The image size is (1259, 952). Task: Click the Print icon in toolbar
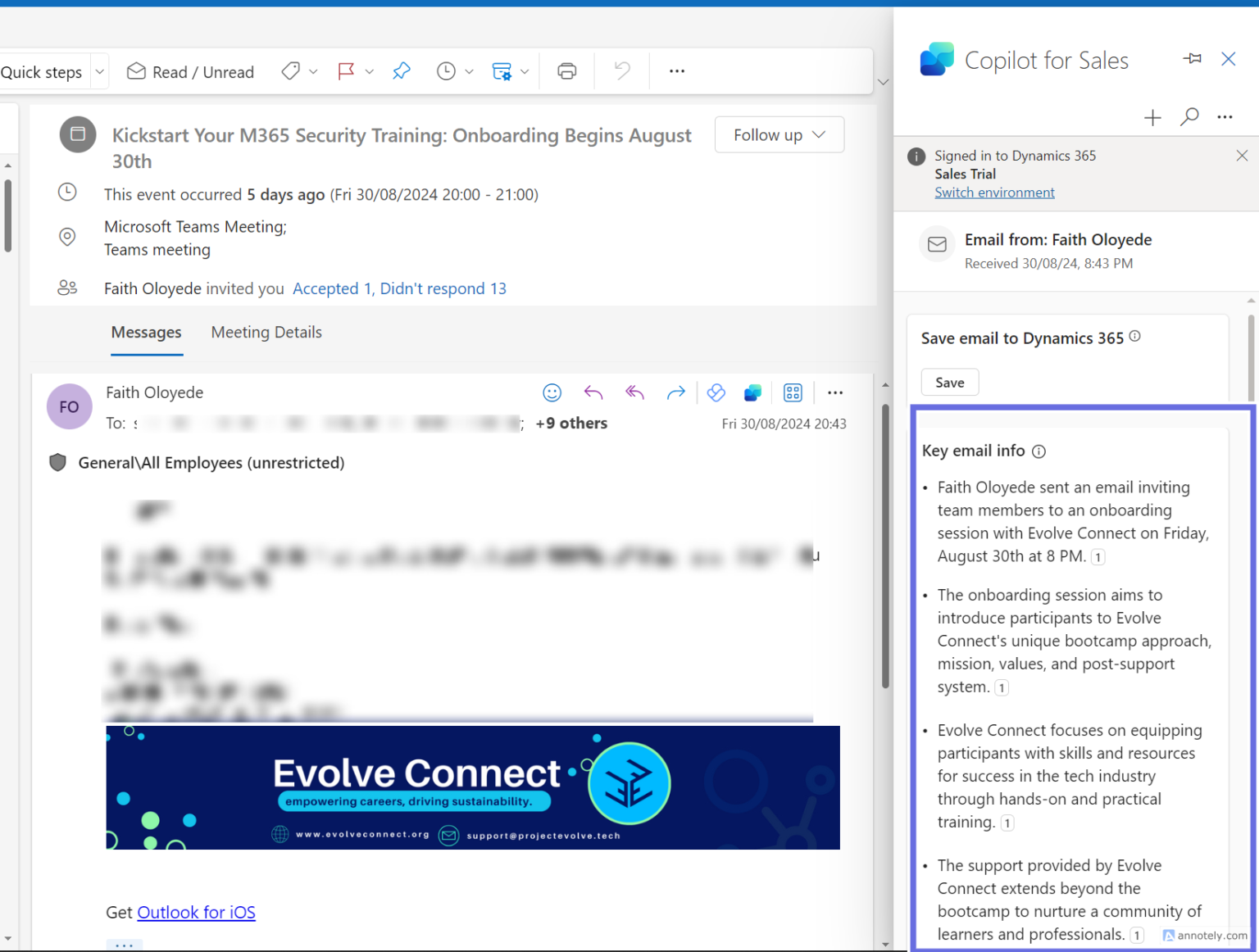(x=566, y=71)
